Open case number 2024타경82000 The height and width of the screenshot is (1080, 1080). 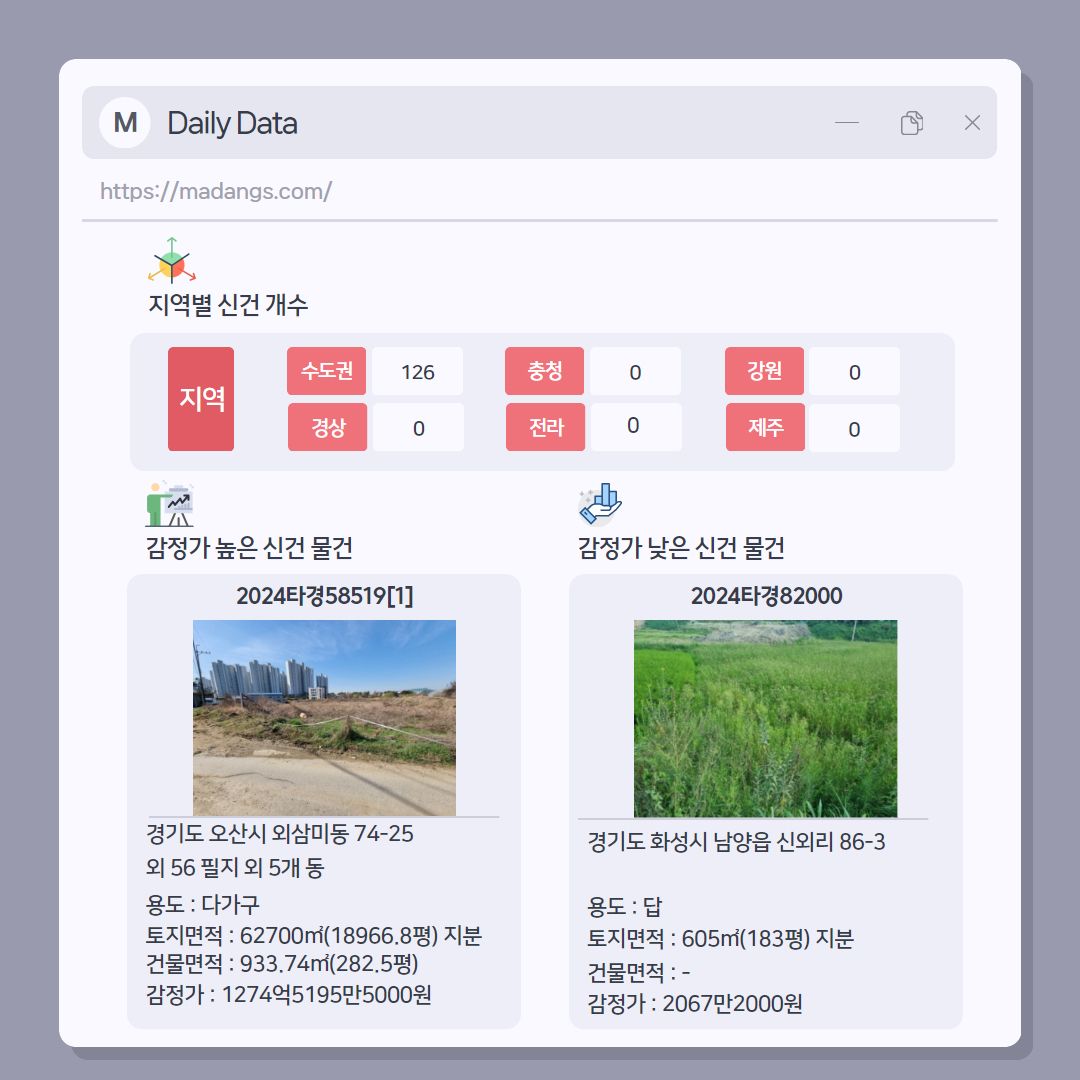[x=766, y=596]
